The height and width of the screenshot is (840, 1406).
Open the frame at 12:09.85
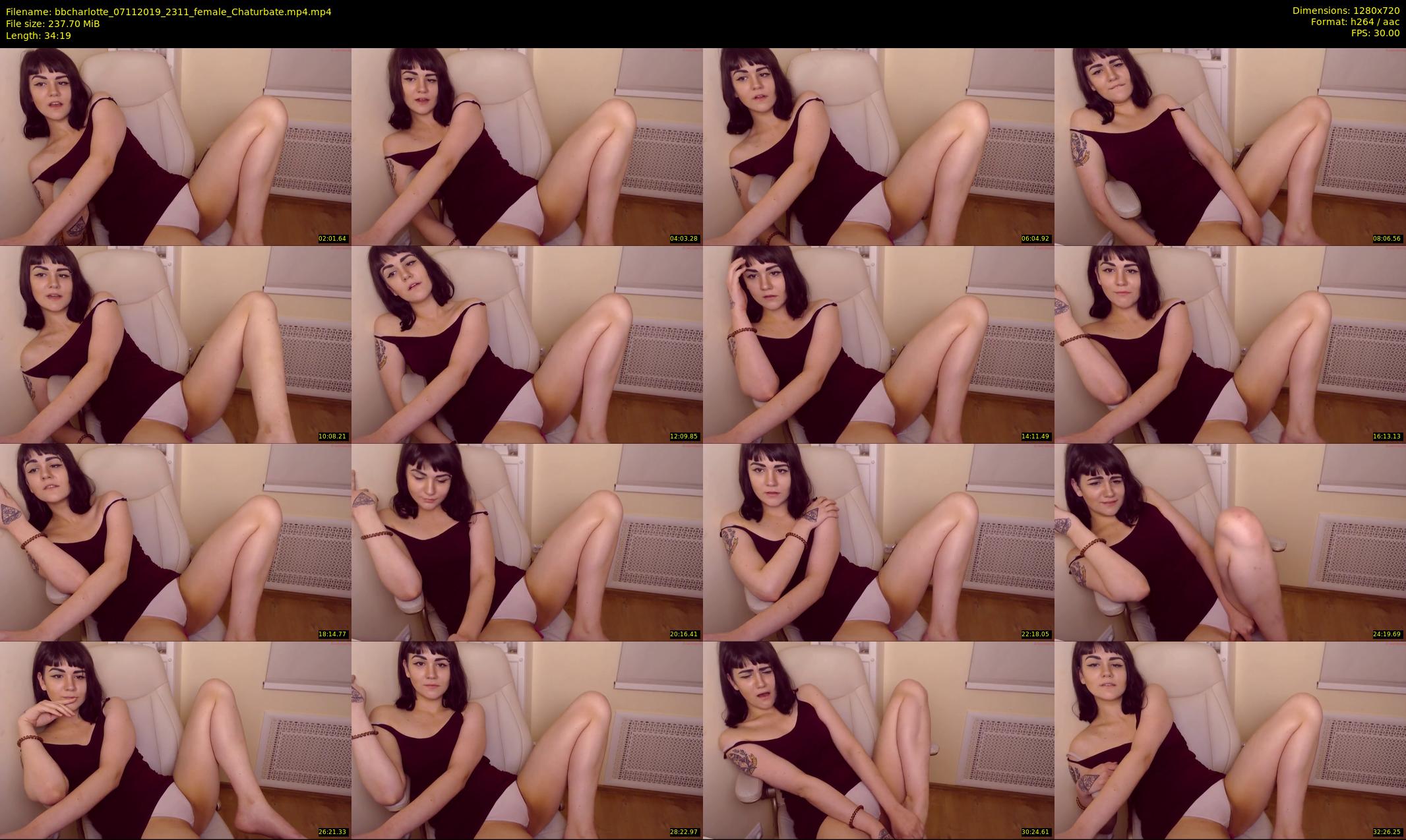click(x=527, y=344)
